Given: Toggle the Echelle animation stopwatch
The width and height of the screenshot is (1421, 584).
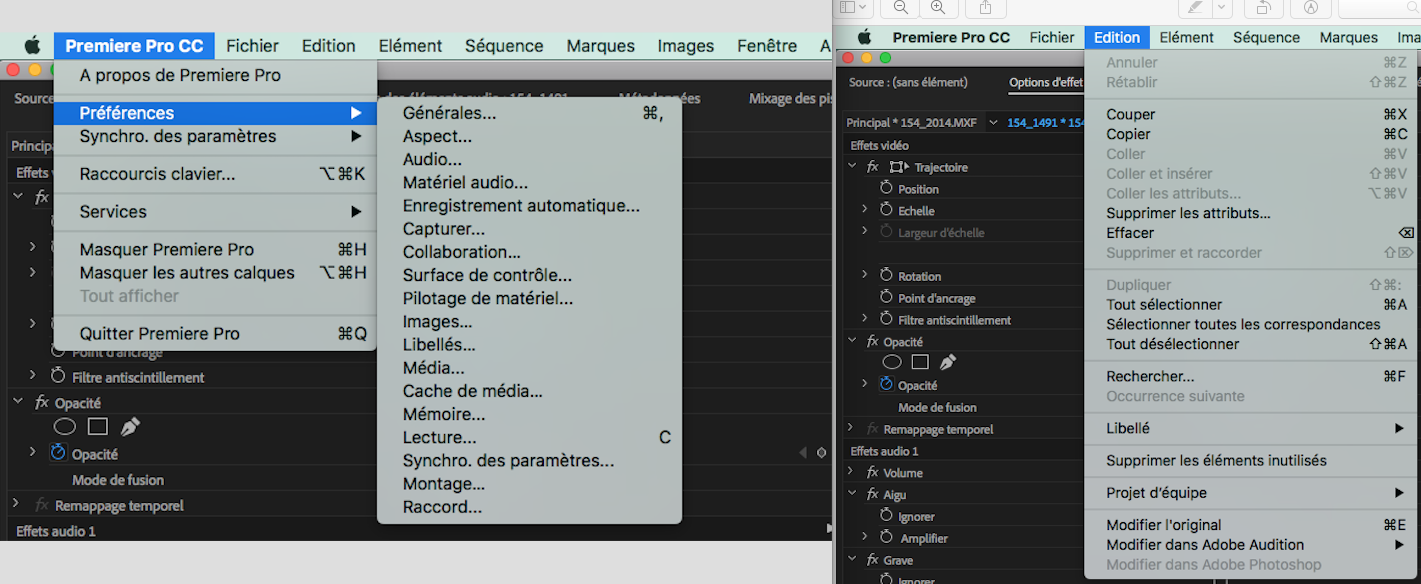Looking at the screenshot, I should [x=886, y=211].
